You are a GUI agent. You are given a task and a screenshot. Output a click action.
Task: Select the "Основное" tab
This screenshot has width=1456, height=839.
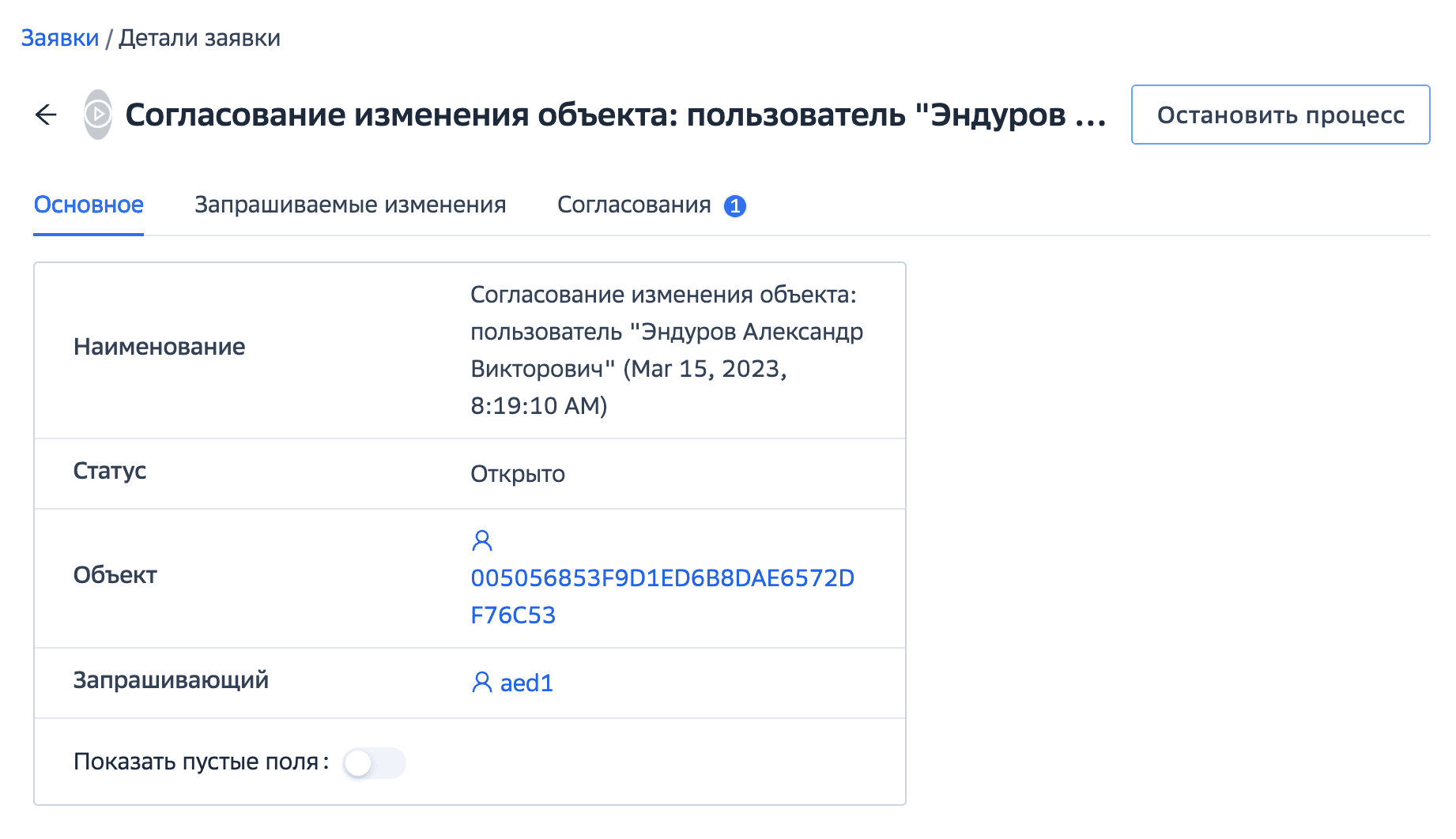[89, 205]
